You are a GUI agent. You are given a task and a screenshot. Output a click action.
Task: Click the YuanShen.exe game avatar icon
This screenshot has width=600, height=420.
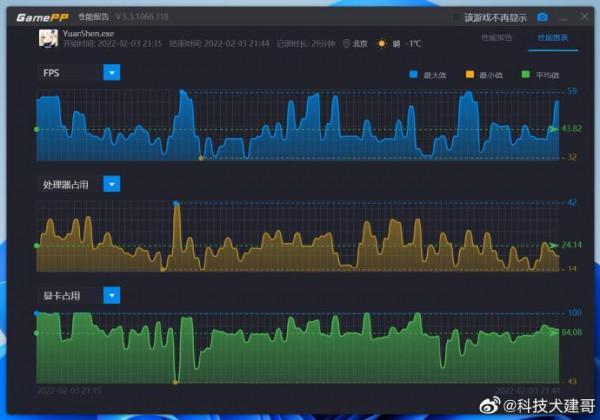[47, 39]
